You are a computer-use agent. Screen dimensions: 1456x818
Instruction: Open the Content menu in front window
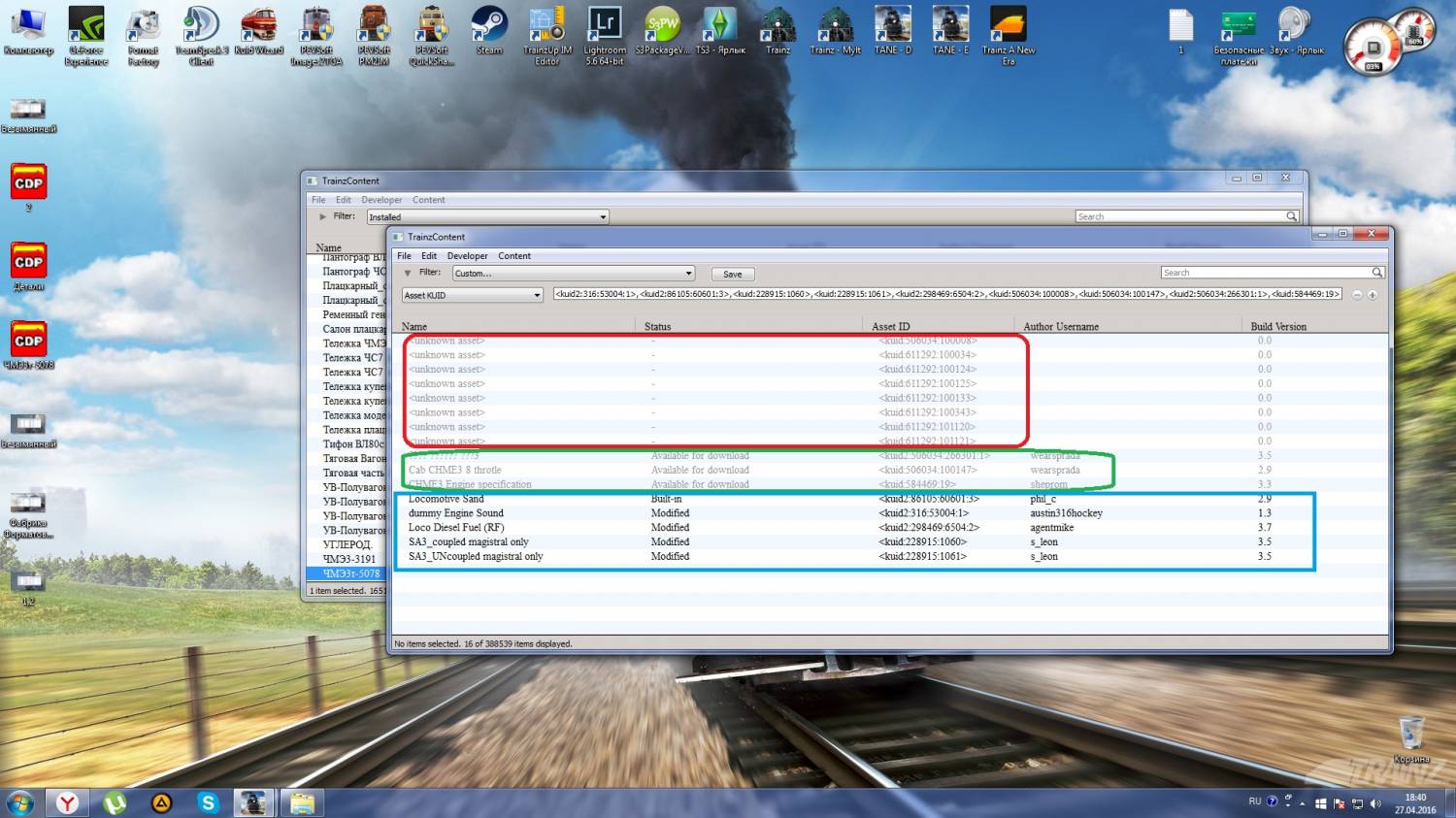tap(514, 256)
